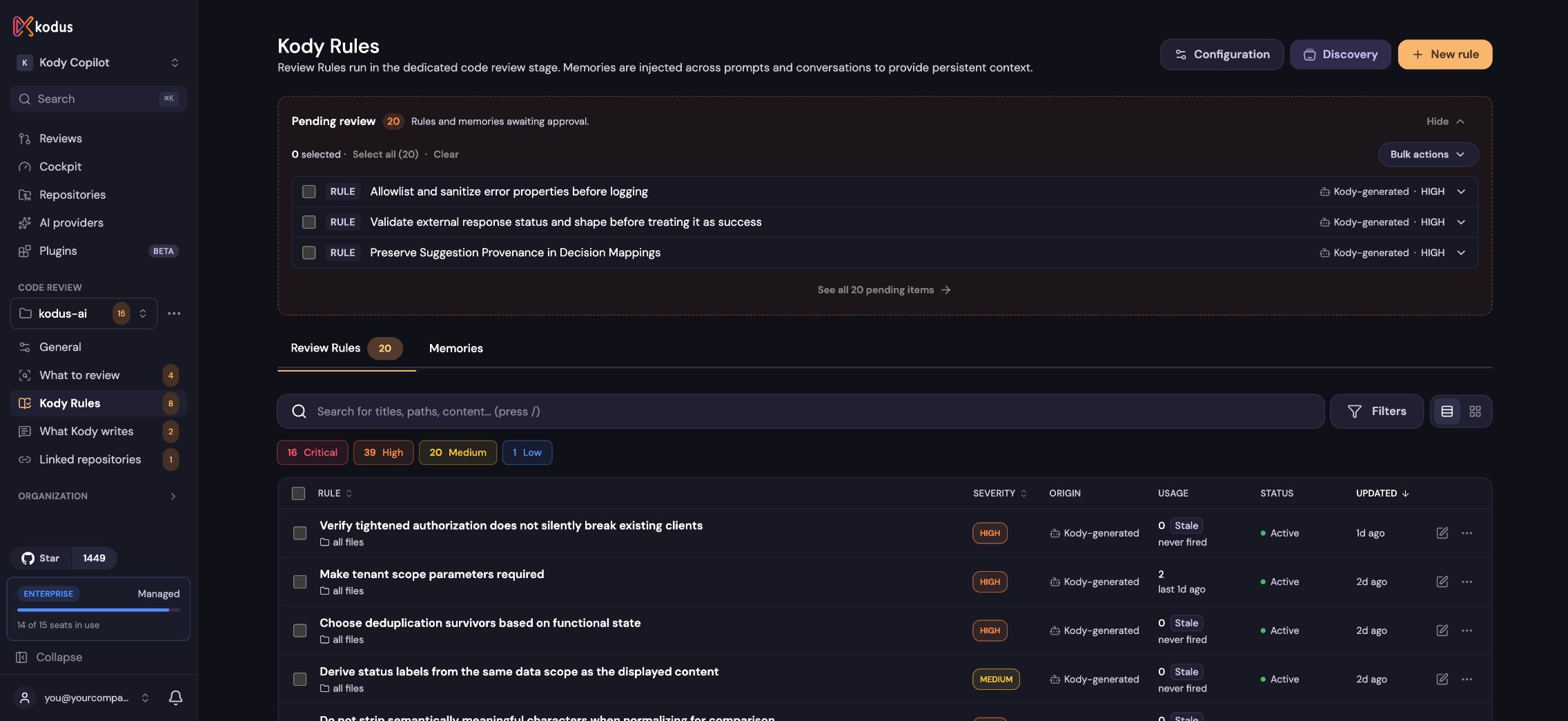Click the kodus logo
The height and width of the screenshot is (721, 1568).
point(43,26)
